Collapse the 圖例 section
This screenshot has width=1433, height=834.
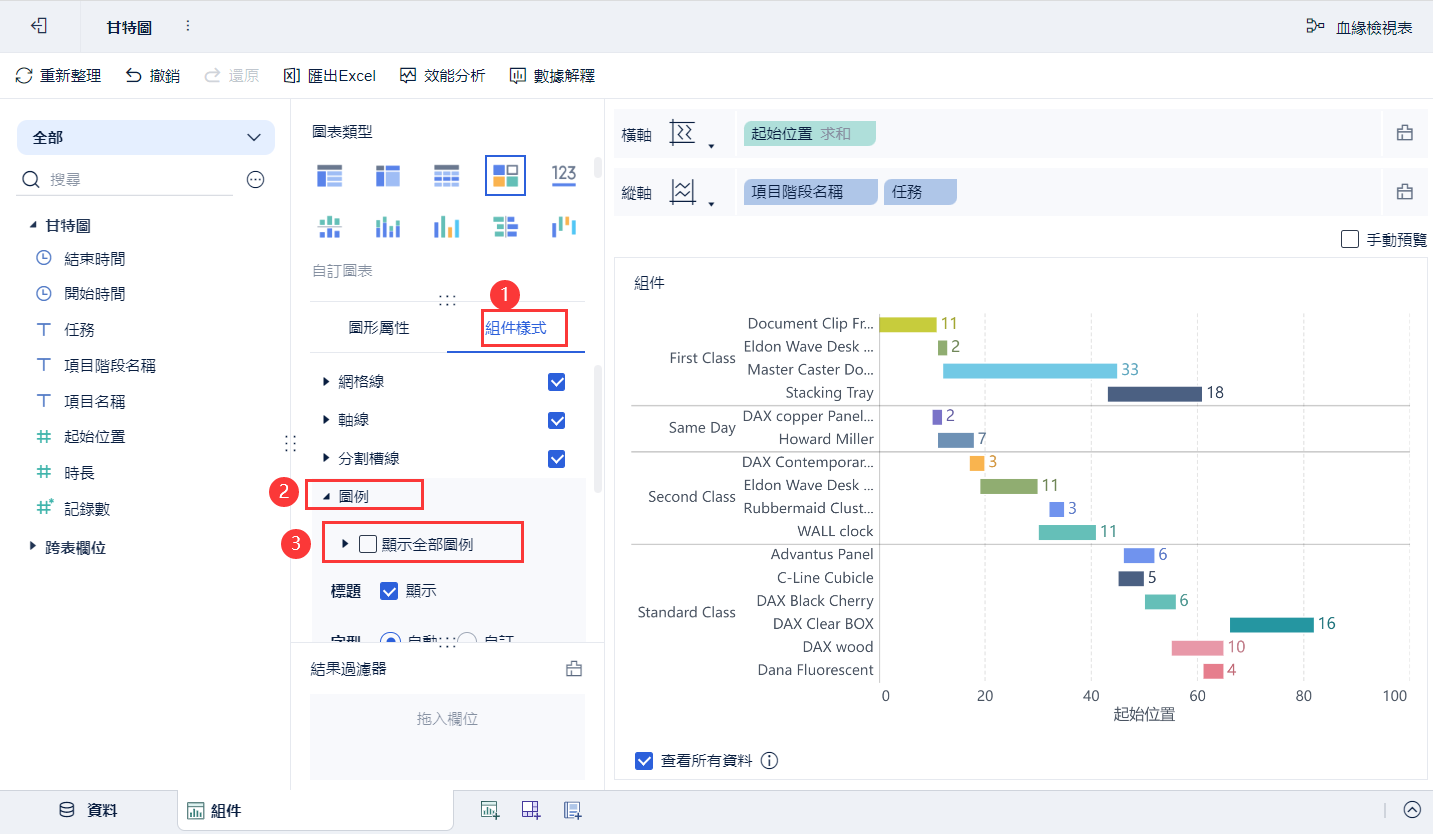pos(326,495)
